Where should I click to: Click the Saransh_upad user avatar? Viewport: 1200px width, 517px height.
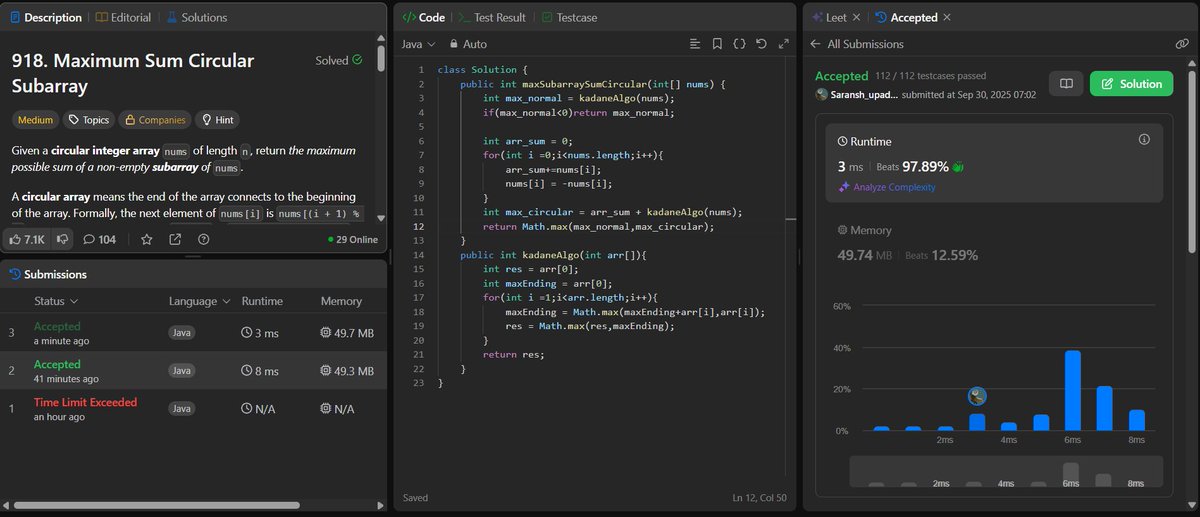tap(822, 94)
